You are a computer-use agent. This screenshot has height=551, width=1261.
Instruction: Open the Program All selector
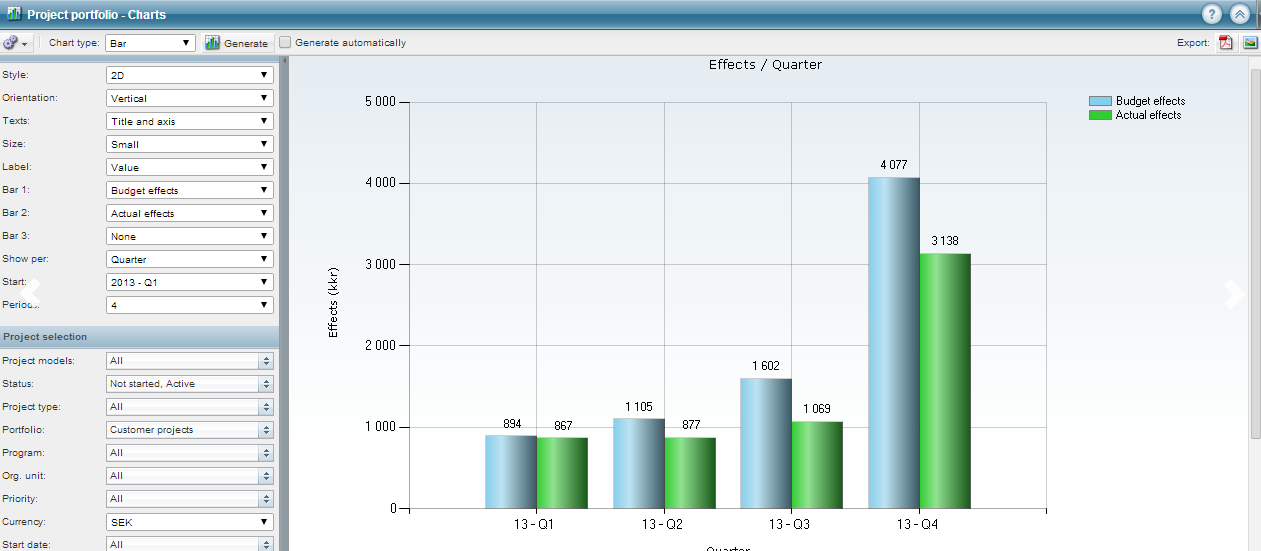[x=190, y=453]
